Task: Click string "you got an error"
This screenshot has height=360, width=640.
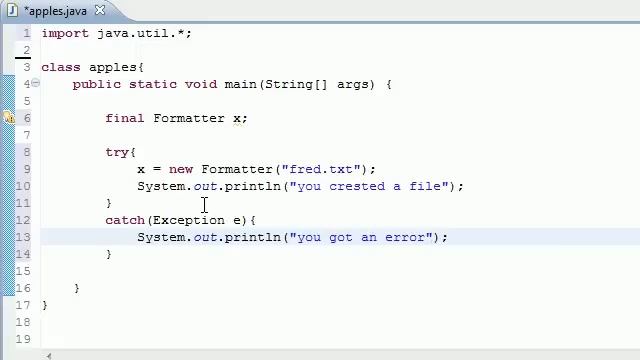Action: coord(361,237)
